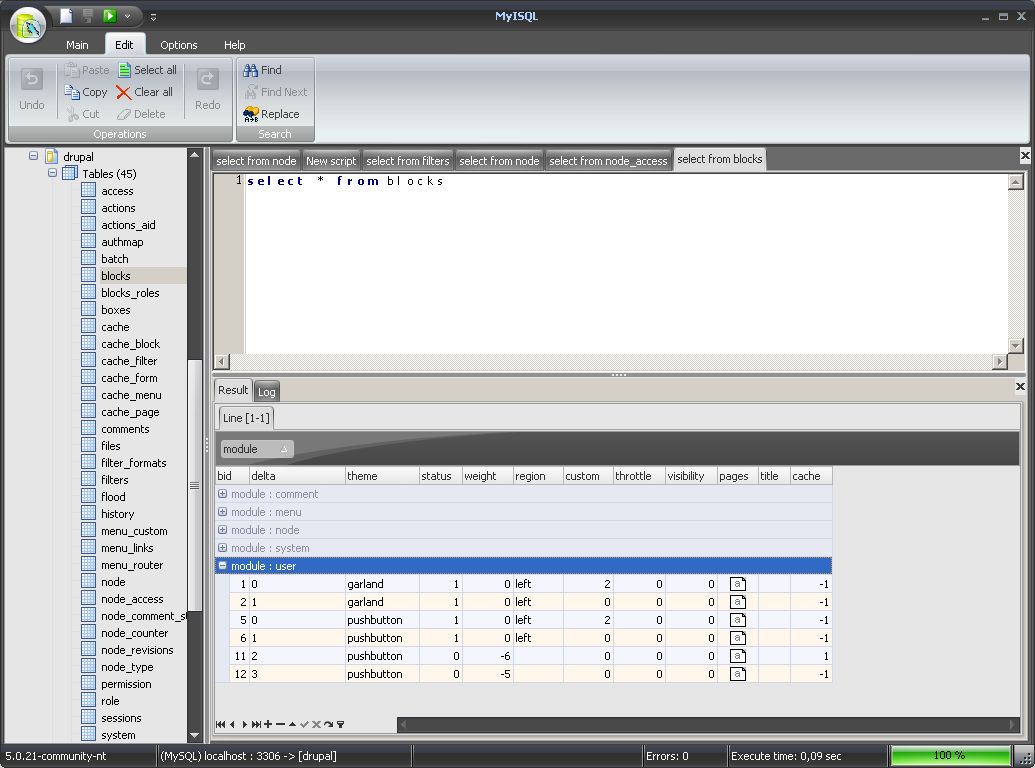1035x768 pixels.
Task: Paste clipboard contents into the editor
Action: (x=87, y=70)
